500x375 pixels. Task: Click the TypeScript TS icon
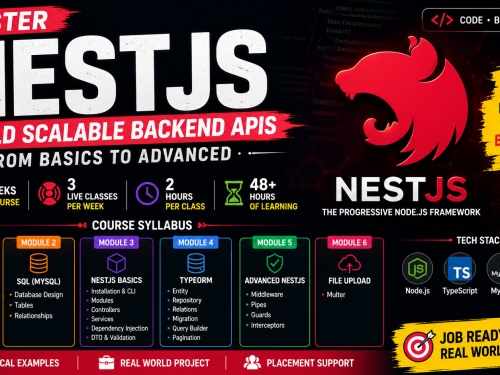460,269
